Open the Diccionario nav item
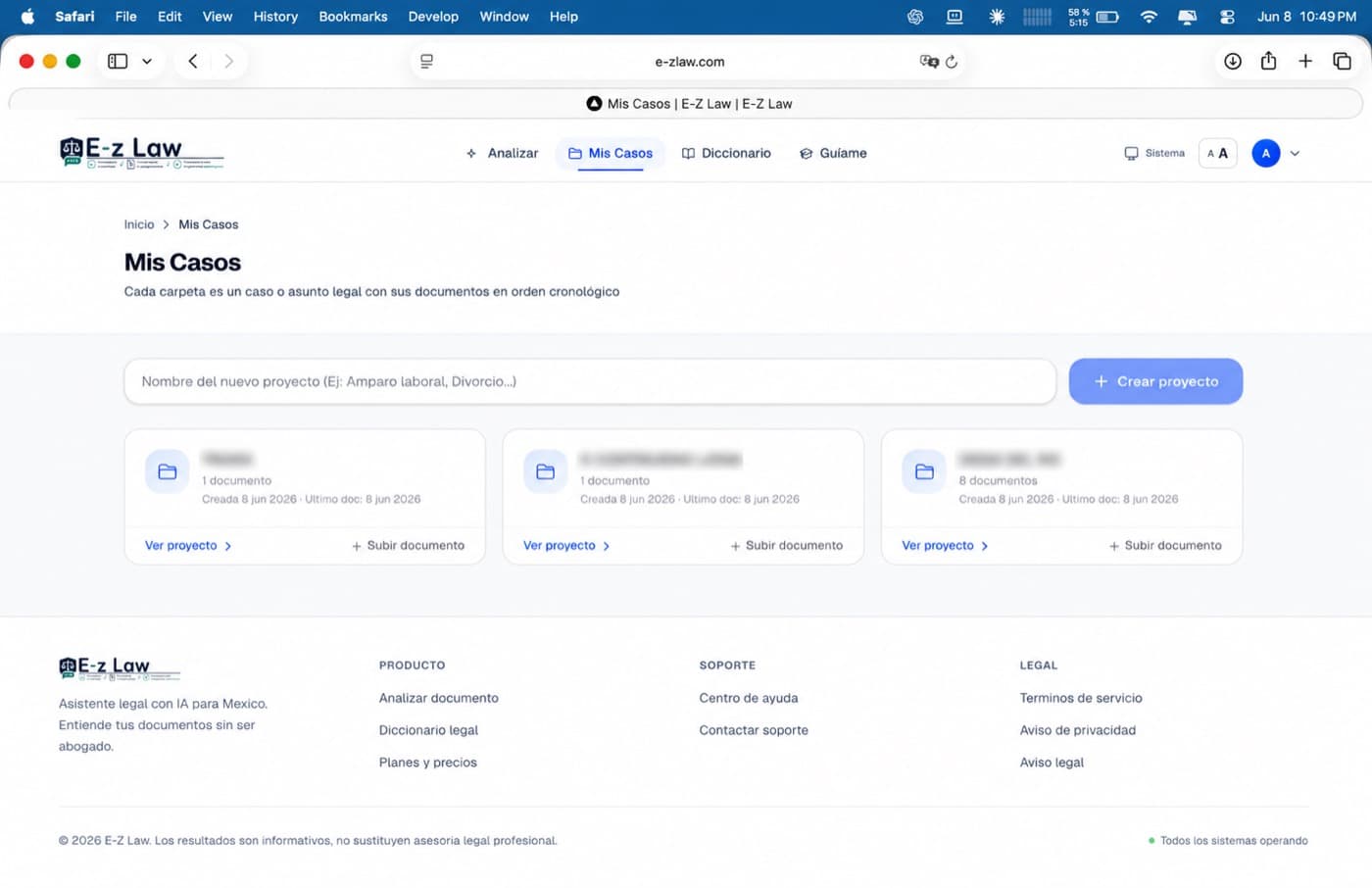This screenshot has height=888, width=1372. (726, 153)
